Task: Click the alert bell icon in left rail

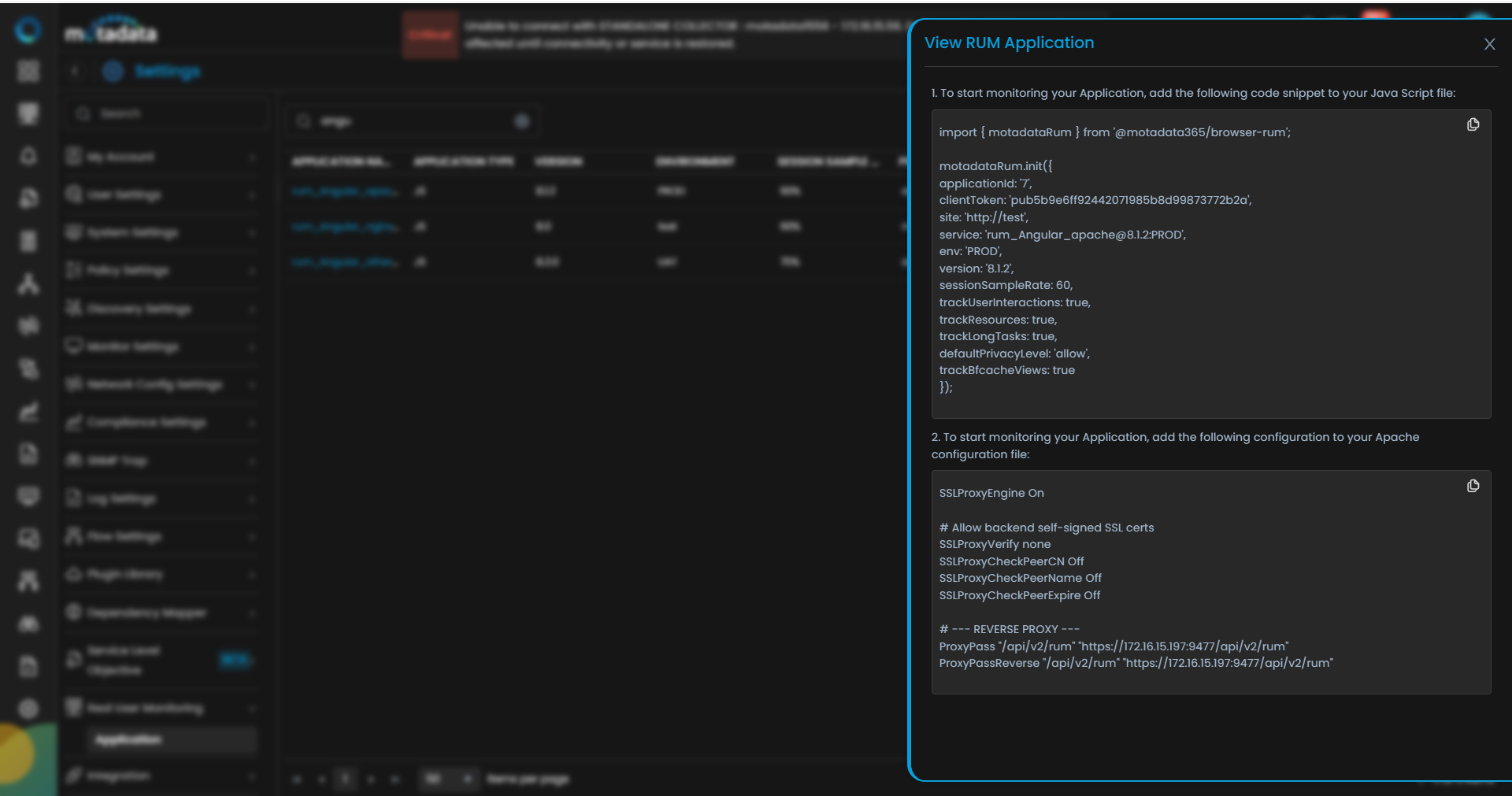Action: click(x=28, y=156)
